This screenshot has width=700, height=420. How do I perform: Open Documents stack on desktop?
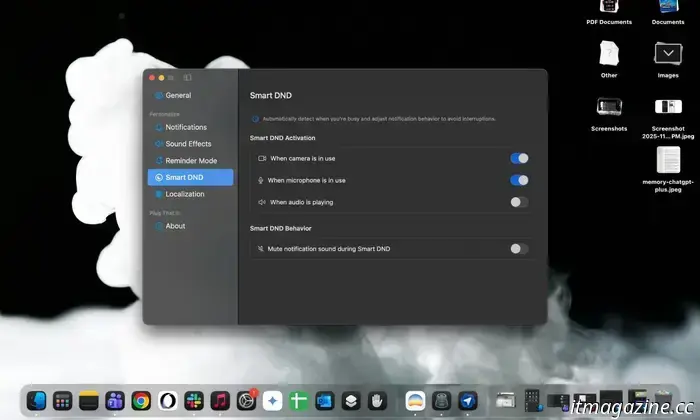pos(668,12)
